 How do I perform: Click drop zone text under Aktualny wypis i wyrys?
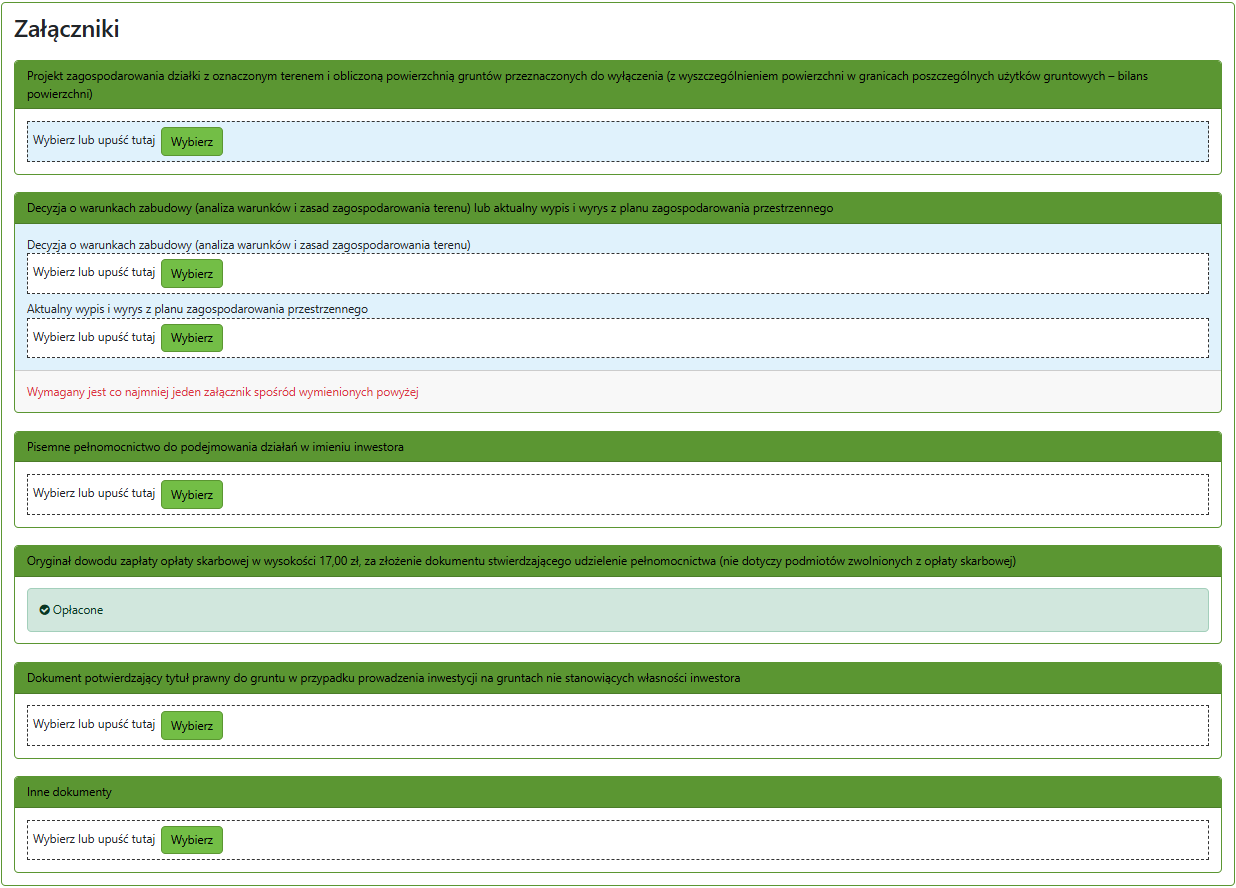click(x=94, y=337)
